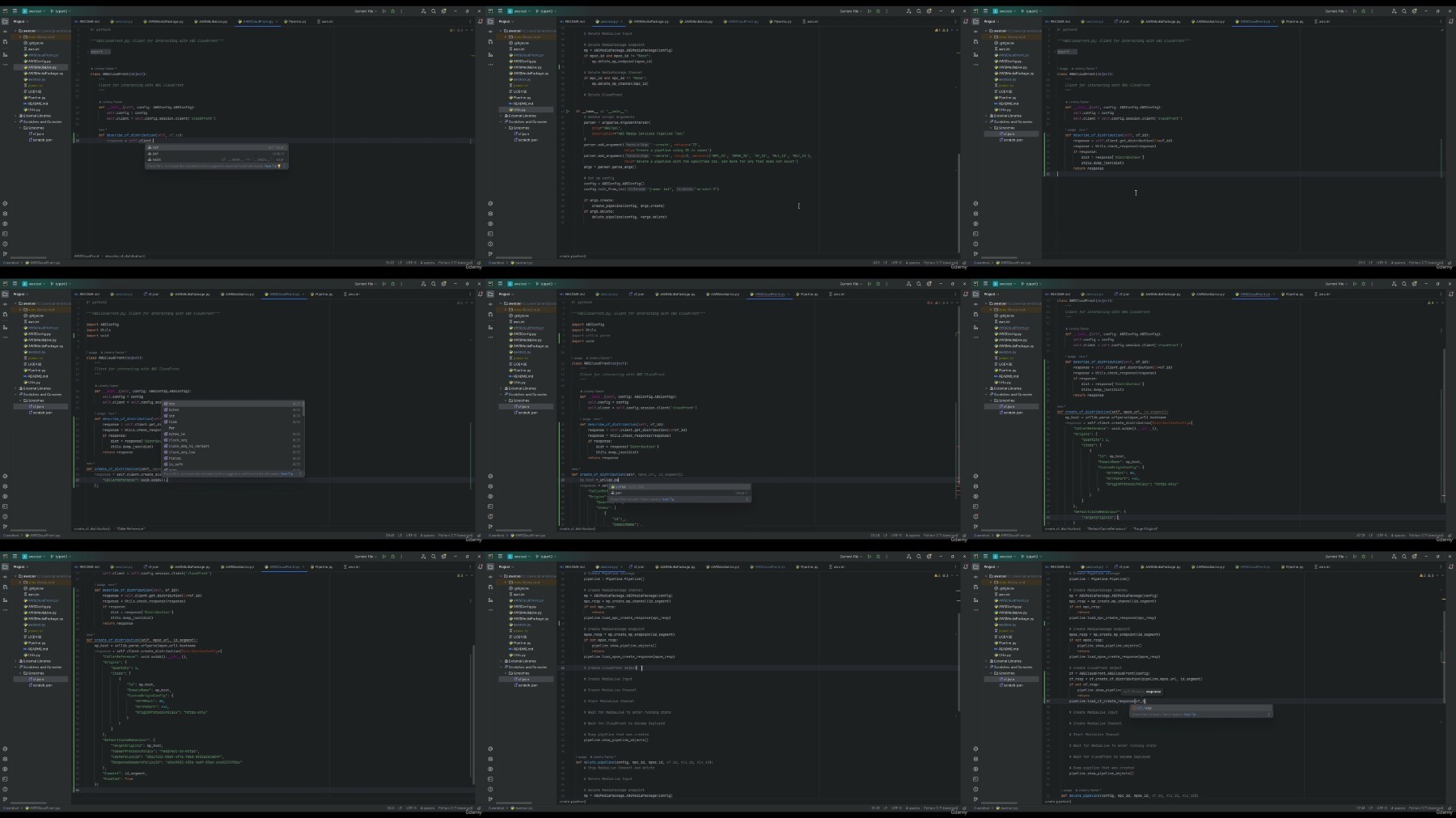Viewport: 1456px width, 818px height.
Task: Toggle the Project tool window in top-left screenshot
Action: click(5, 22)
